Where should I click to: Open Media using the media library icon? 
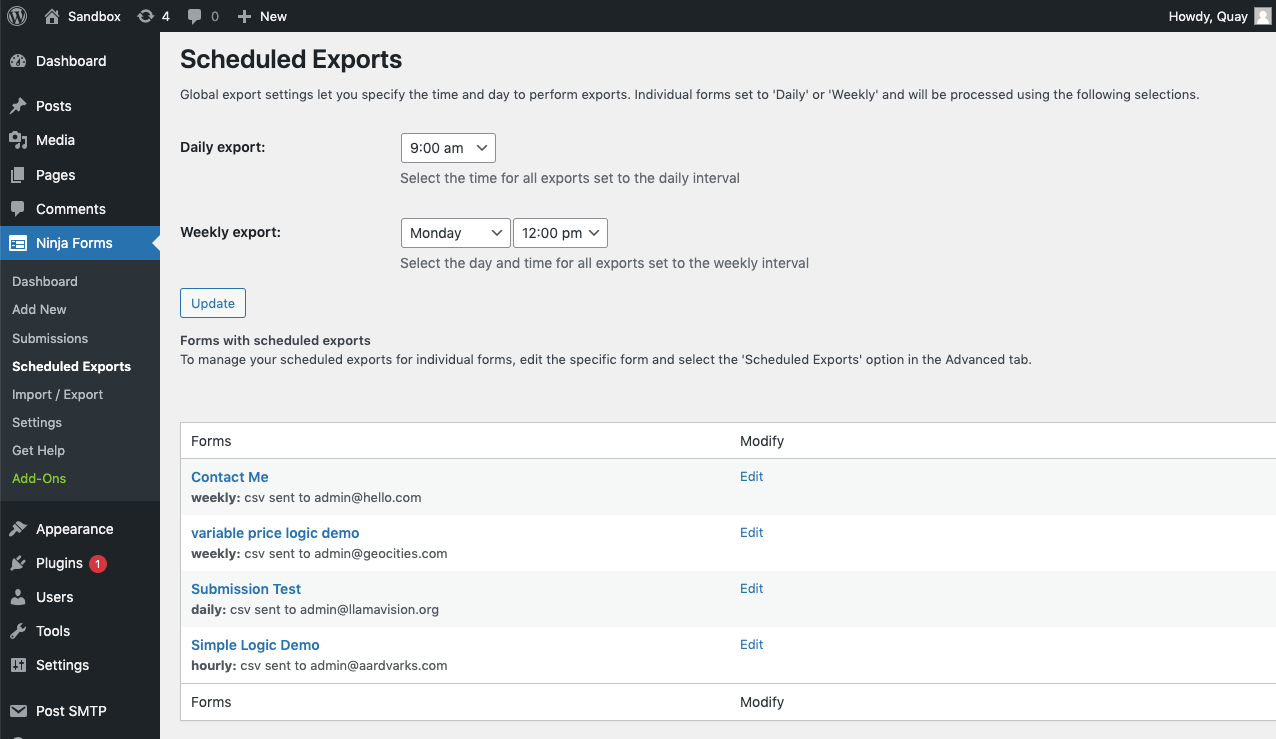22,140
